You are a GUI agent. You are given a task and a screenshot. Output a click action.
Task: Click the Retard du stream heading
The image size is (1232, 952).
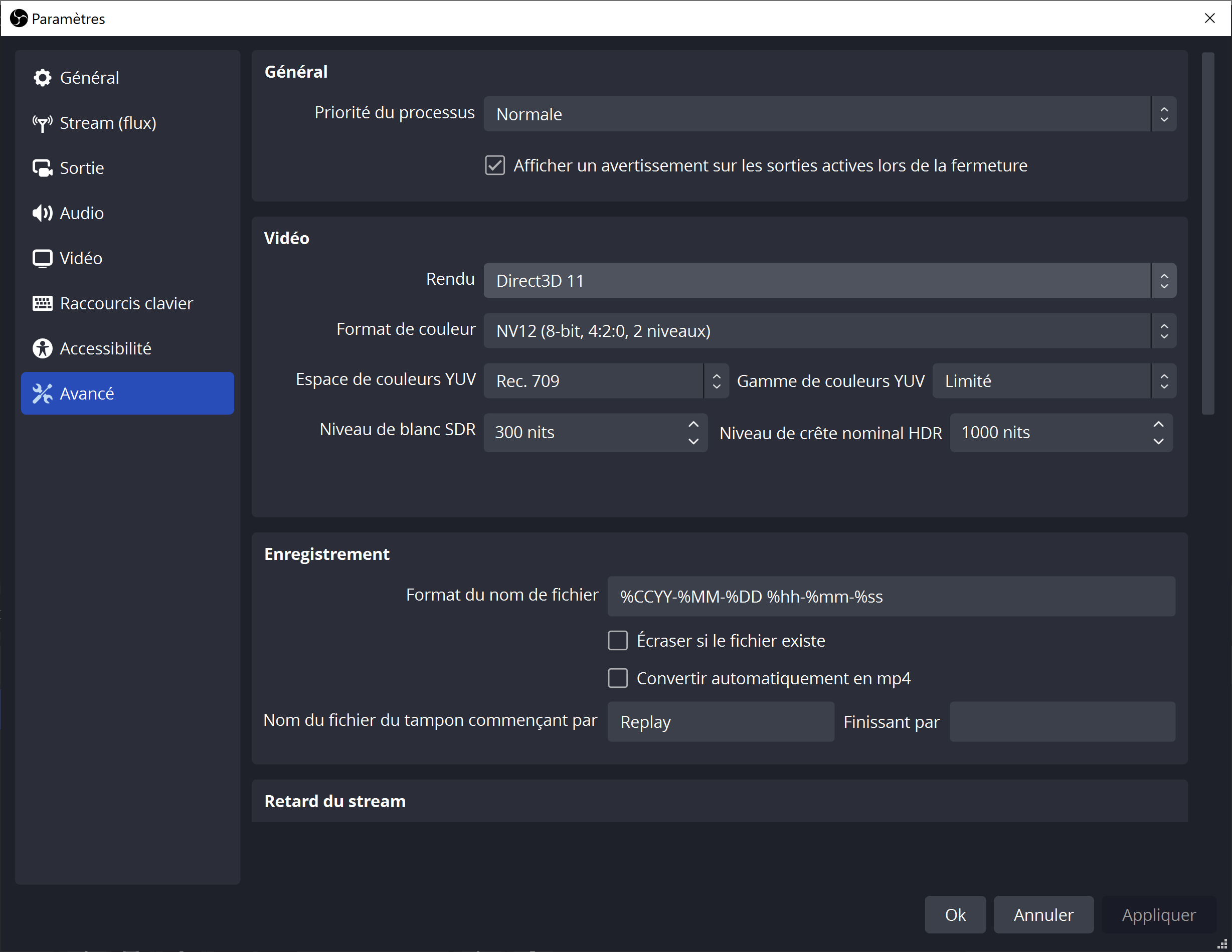point(335,802)
